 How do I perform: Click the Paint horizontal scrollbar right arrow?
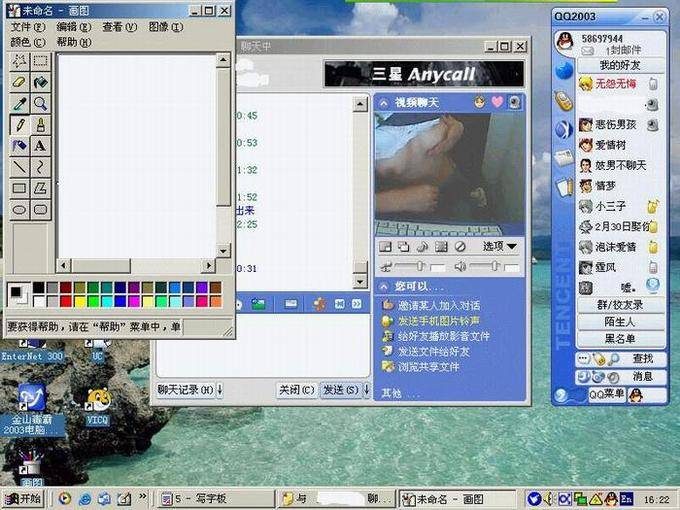click(x=209, y=265)
